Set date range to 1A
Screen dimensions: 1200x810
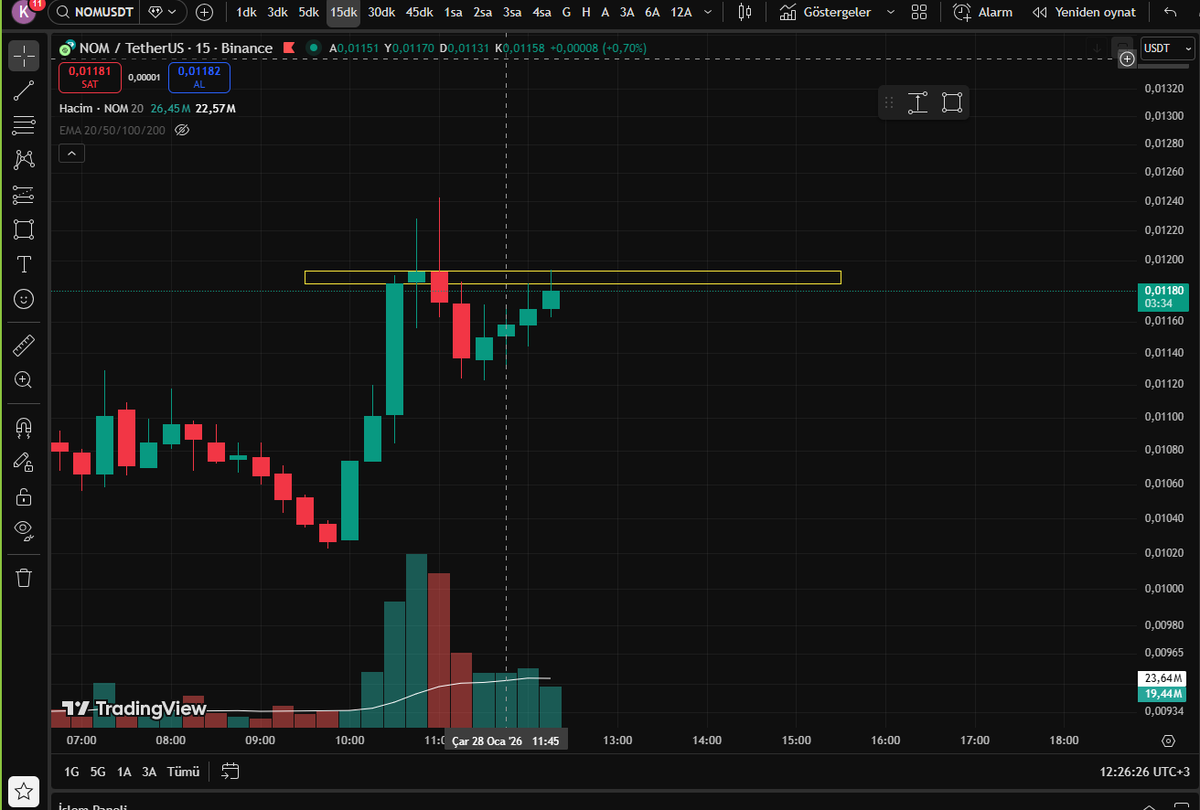coord(124,771)
